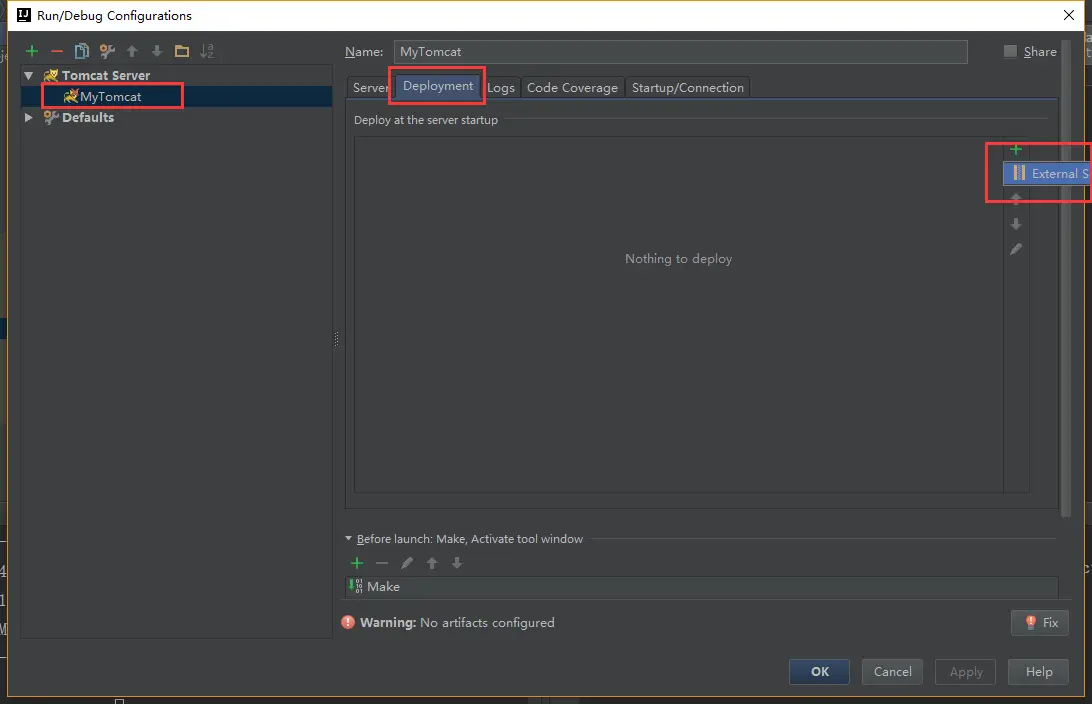Move configuration up in left toolbar

click(x=132, y=51)
